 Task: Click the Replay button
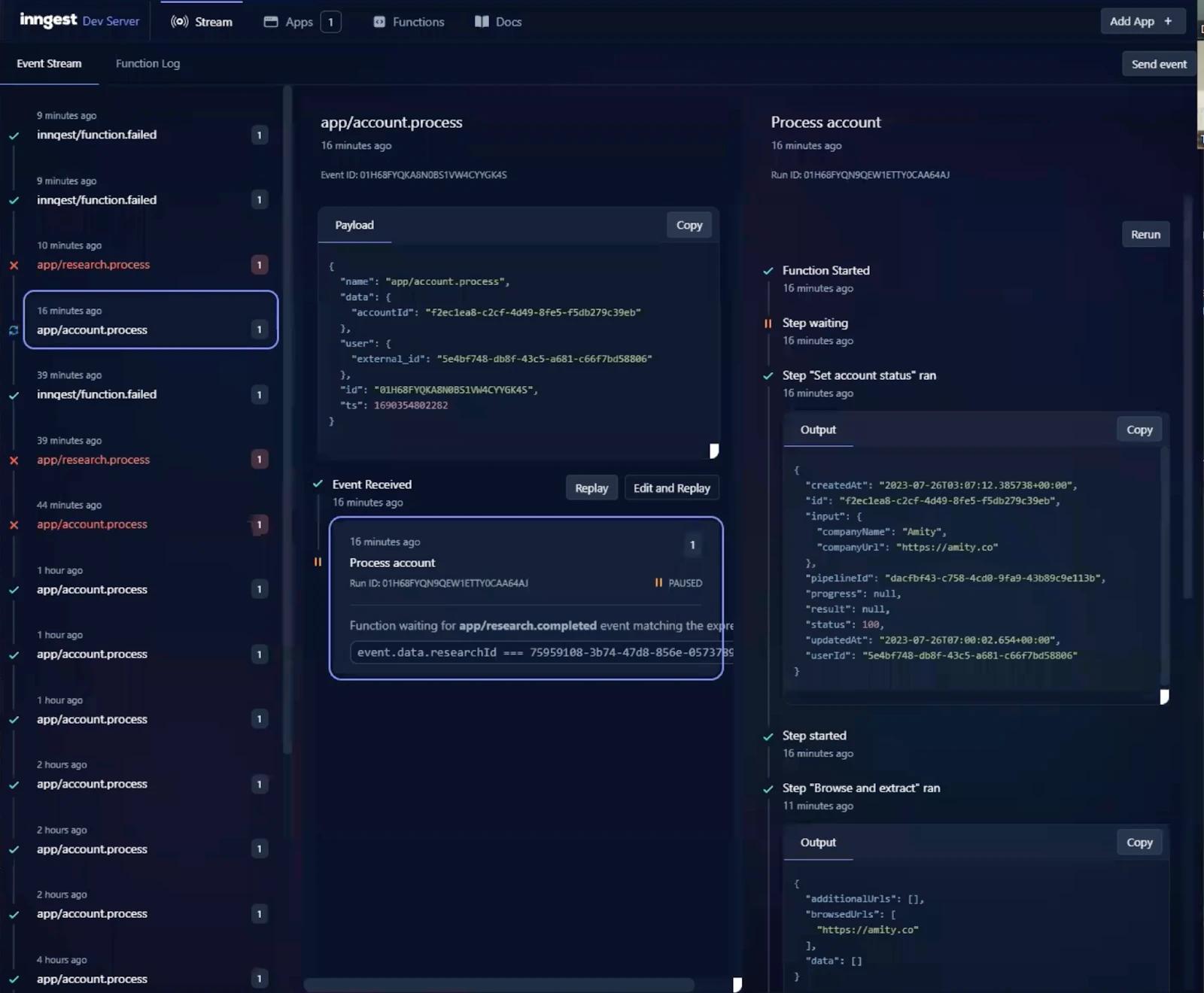(591, 488)
